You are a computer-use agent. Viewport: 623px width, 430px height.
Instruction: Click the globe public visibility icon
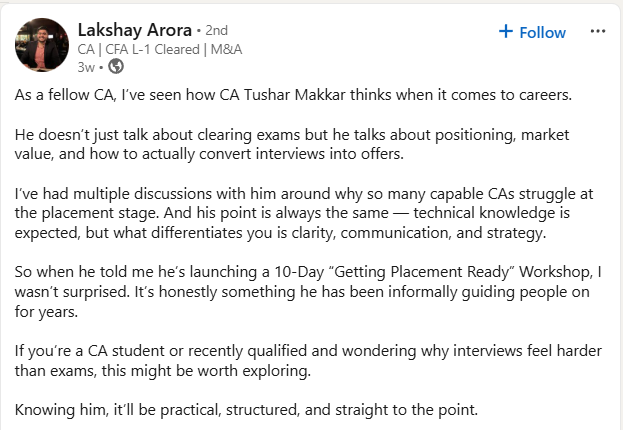(115, 66)
